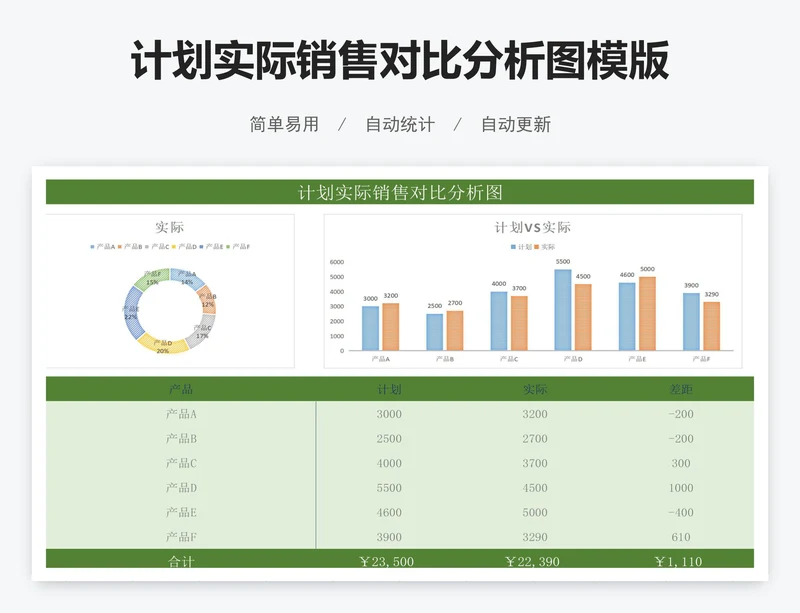800x613 pixels.
Task: Click the blue 5500 bar for 产品D
Action: click(563, 310)
